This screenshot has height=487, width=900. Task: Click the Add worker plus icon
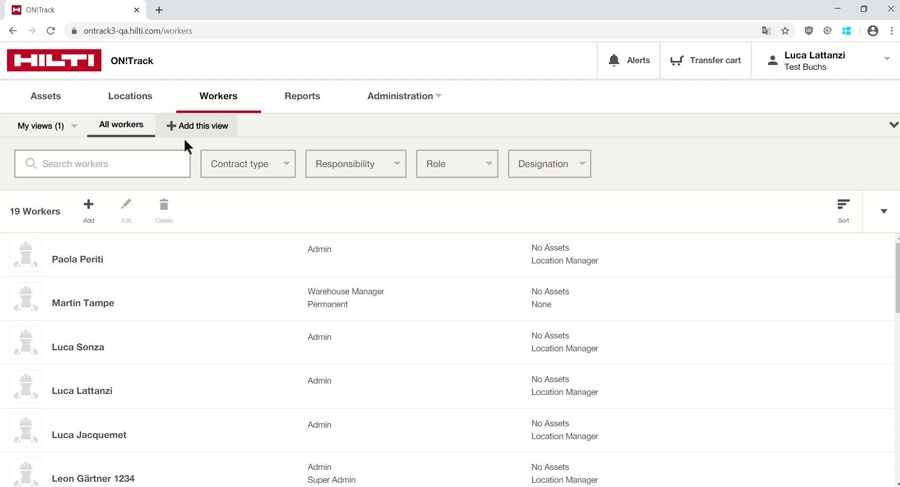(88, 204)
